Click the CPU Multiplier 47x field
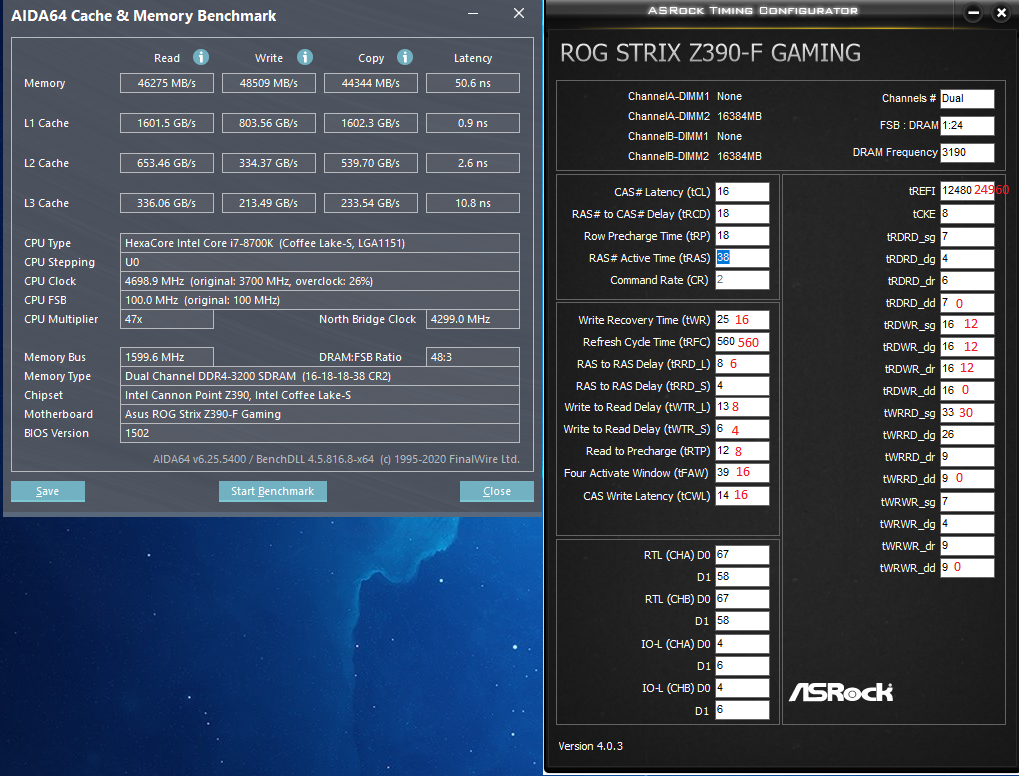The height and width of the screenshot is (776, 1019). pos(166,319)
